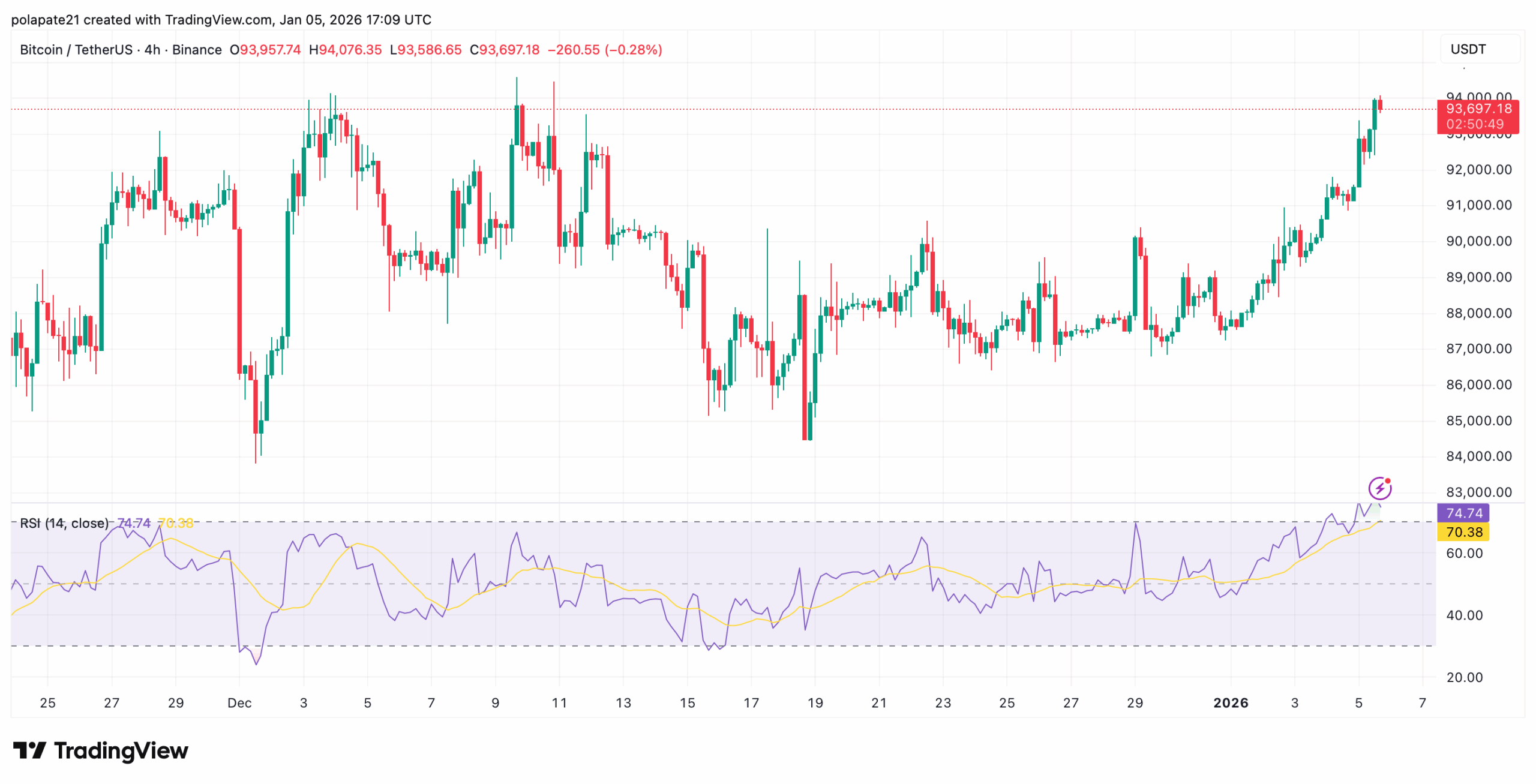Click the open value O93,957.74 in the legend
The image size is (1536, 784).
[x=264, y=50]
